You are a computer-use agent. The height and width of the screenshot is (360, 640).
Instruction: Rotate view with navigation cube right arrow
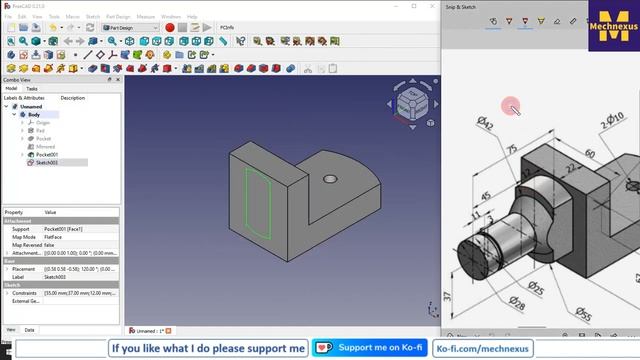436,104
